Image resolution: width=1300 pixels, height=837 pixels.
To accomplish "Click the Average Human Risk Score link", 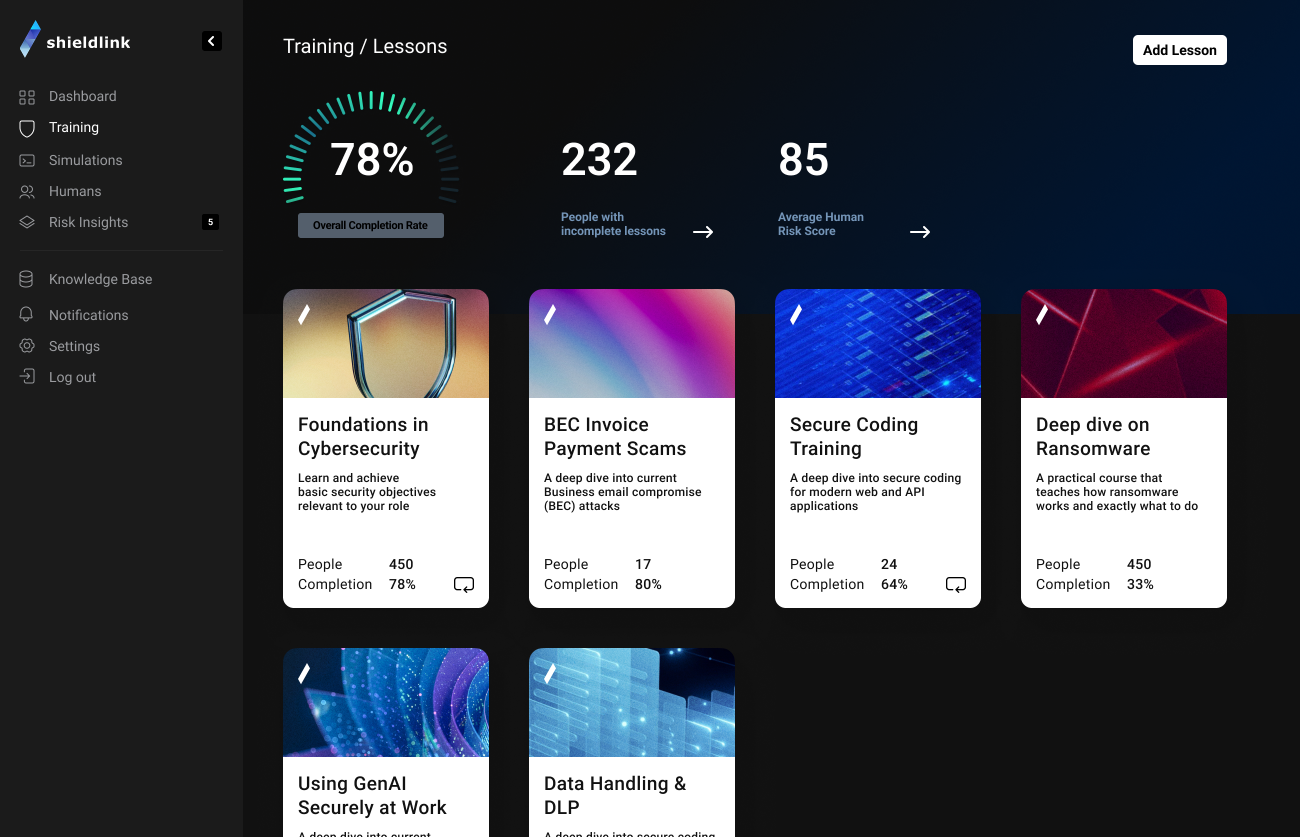I will [x=821, y=224].
